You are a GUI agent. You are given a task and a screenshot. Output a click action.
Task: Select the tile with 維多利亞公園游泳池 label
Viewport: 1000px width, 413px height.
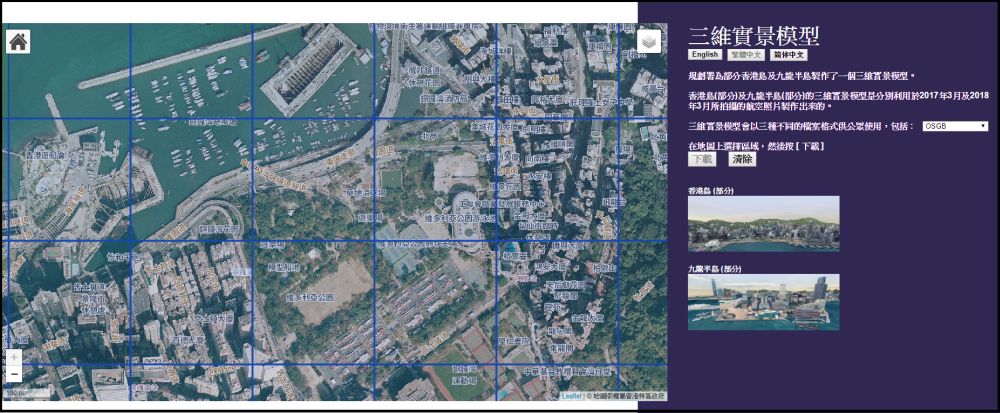click(x=435, y=180)
